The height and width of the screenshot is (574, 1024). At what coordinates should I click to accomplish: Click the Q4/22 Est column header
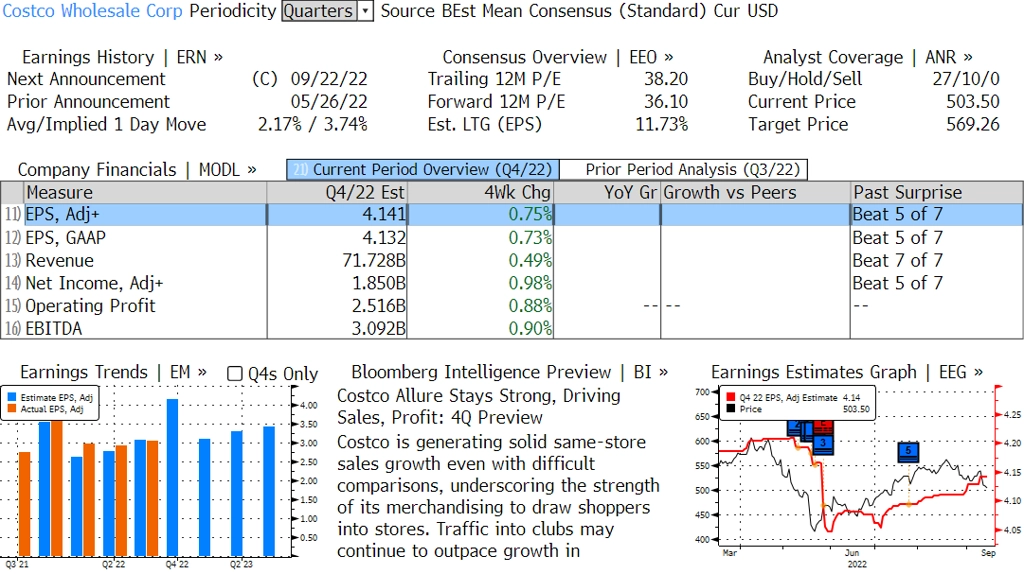point(336,193)
